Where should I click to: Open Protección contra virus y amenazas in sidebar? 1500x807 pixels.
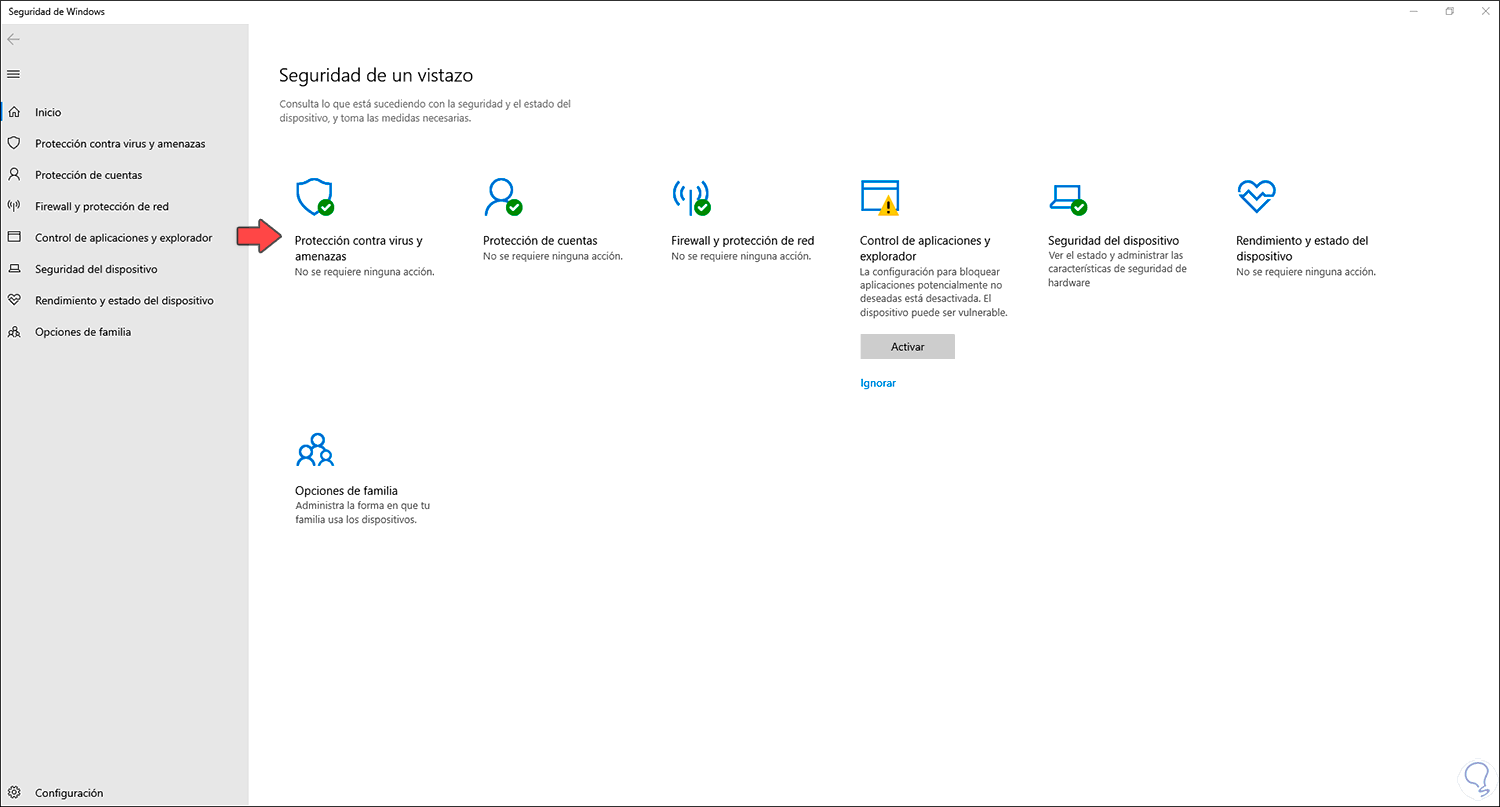coord(120,144)
